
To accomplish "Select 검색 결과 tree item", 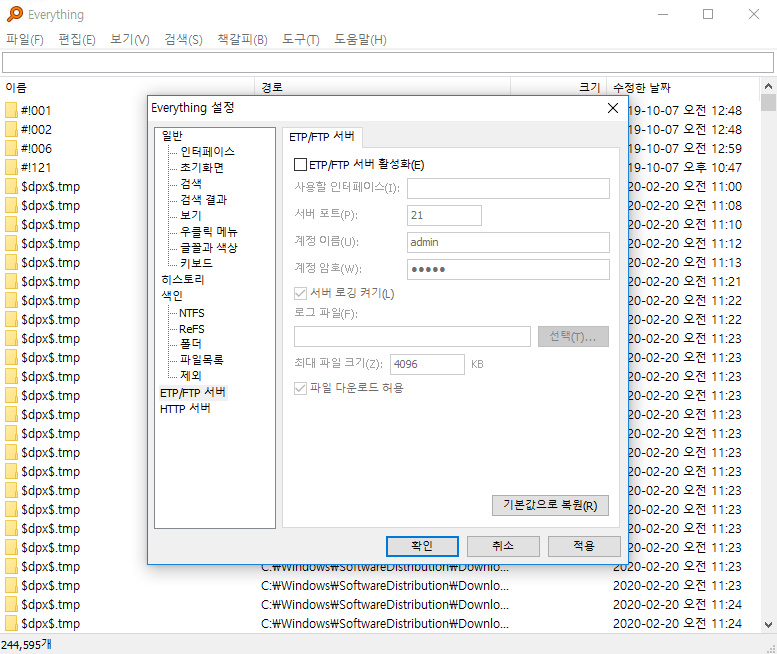I will [203, 200].
